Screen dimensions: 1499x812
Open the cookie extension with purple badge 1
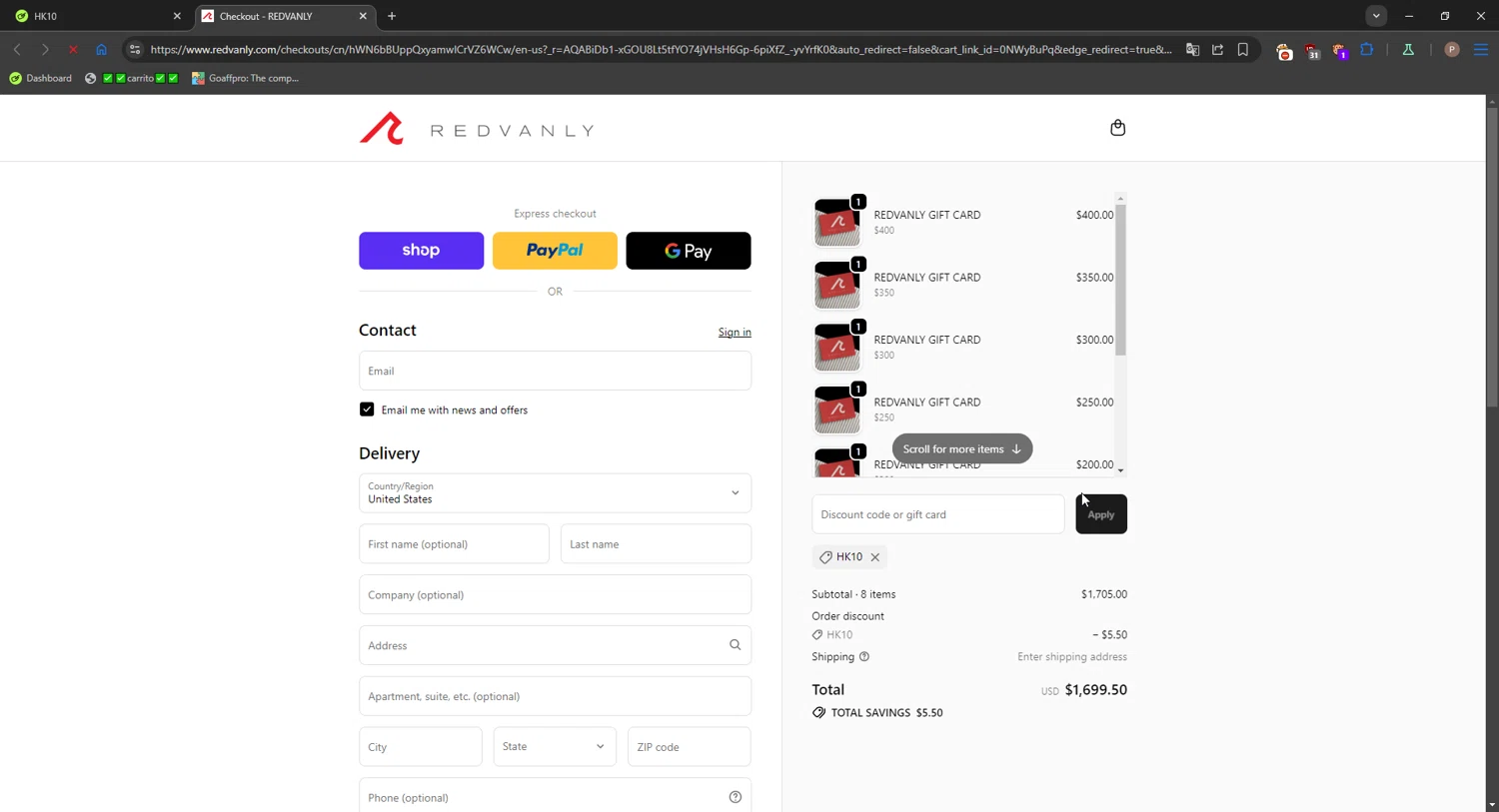pos(1340,51)
